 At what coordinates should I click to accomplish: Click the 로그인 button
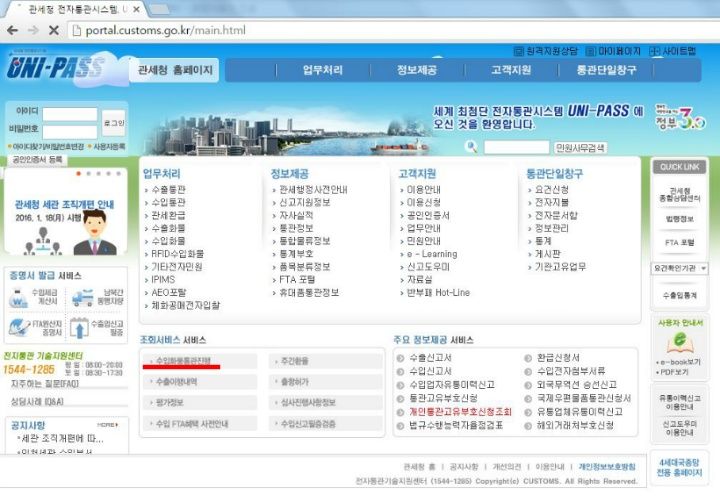[113, 123]
